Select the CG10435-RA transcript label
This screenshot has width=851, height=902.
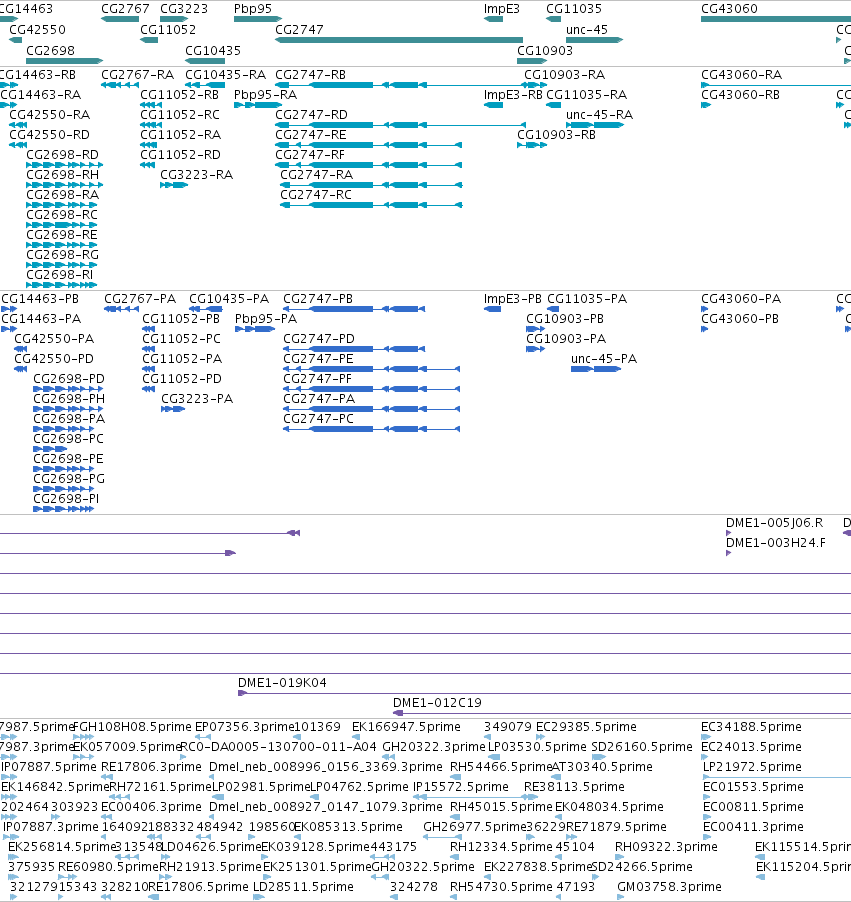coord(226,75)
